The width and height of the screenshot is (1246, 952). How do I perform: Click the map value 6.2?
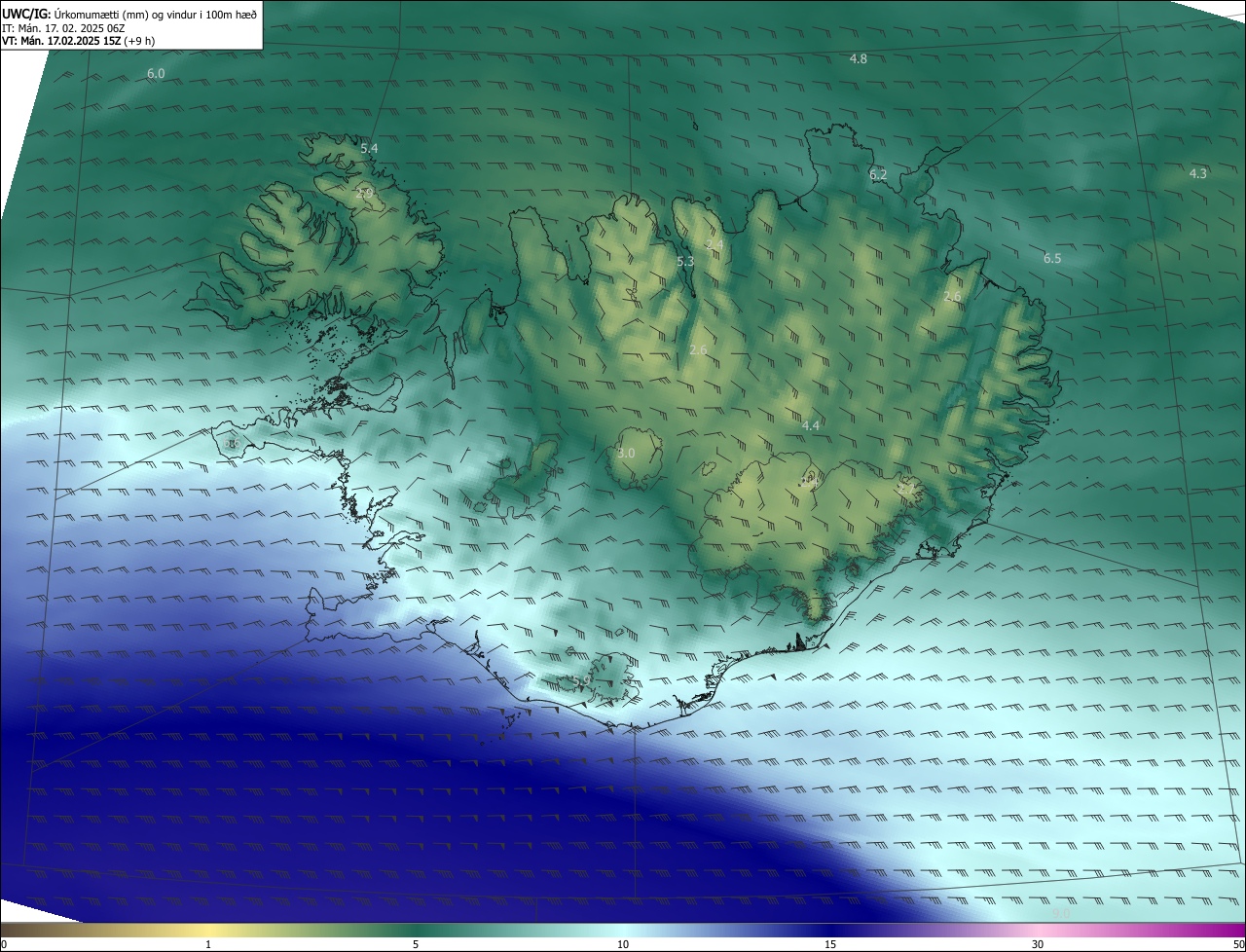(878, 175)
